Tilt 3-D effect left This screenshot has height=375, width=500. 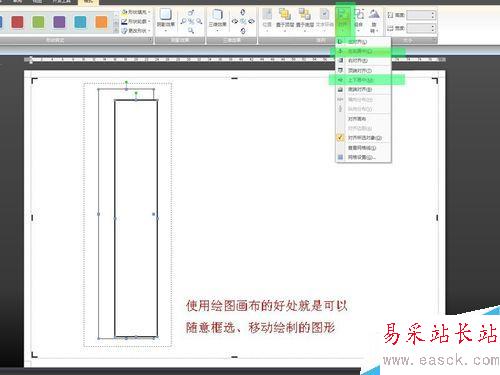(x=235, y=22)
